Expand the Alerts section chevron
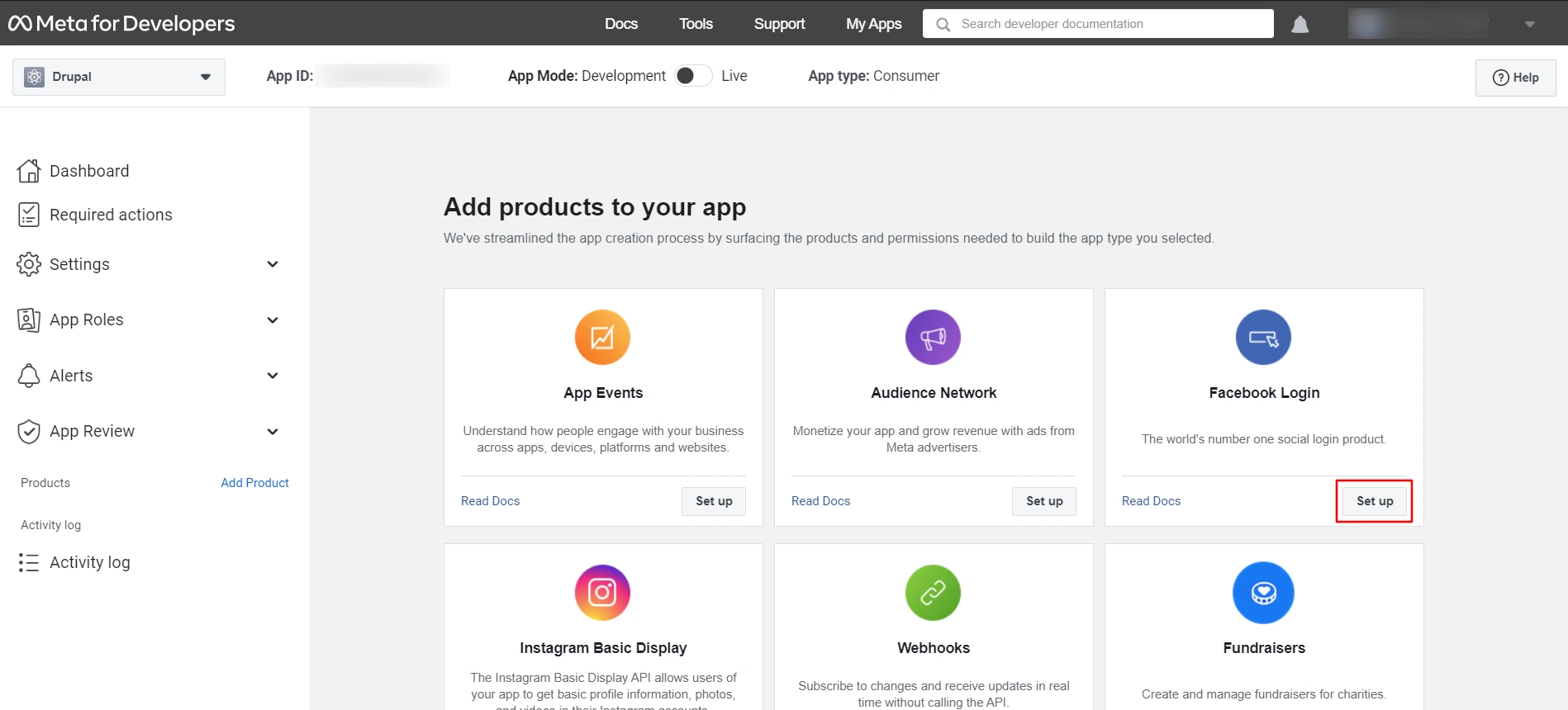This screenshot has height=710, width=1568. point(273,376)
